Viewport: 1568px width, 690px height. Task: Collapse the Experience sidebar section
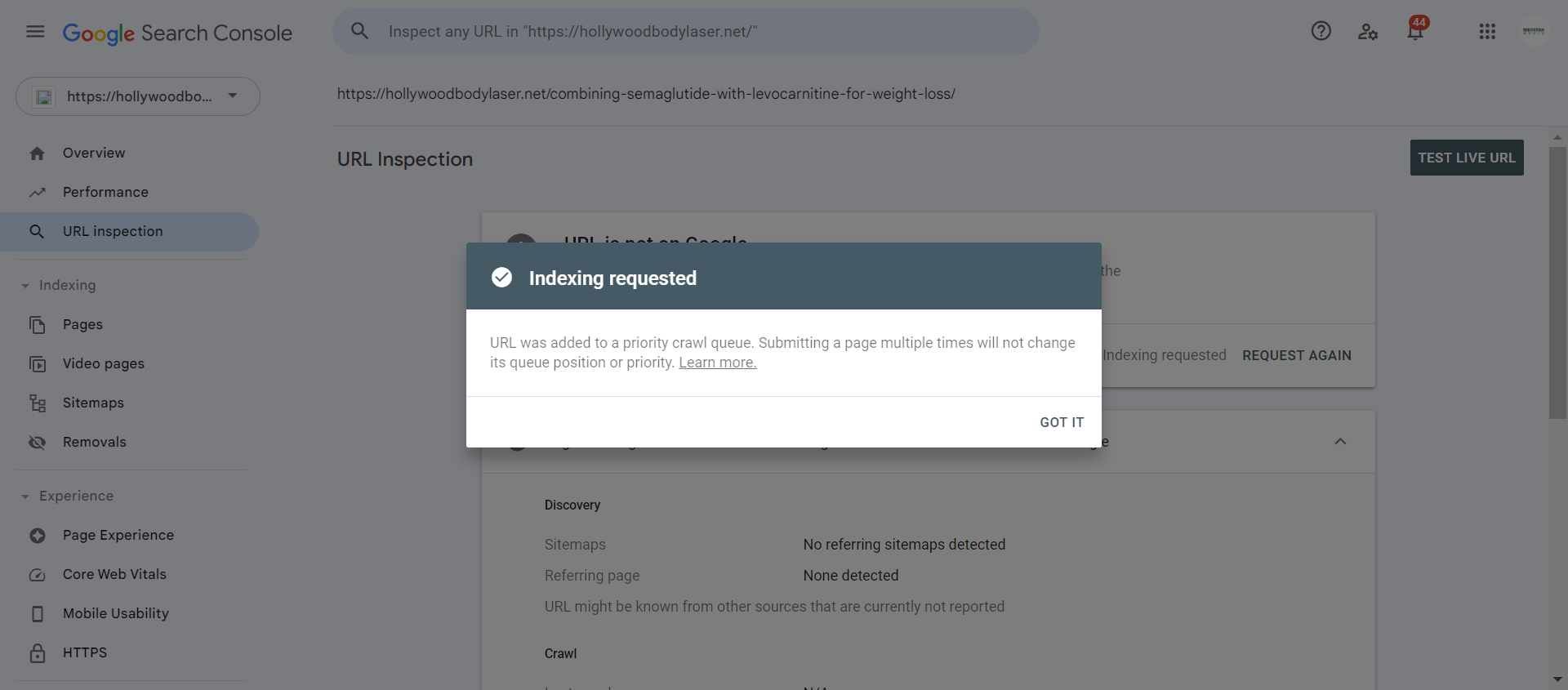tap(25, 496)
